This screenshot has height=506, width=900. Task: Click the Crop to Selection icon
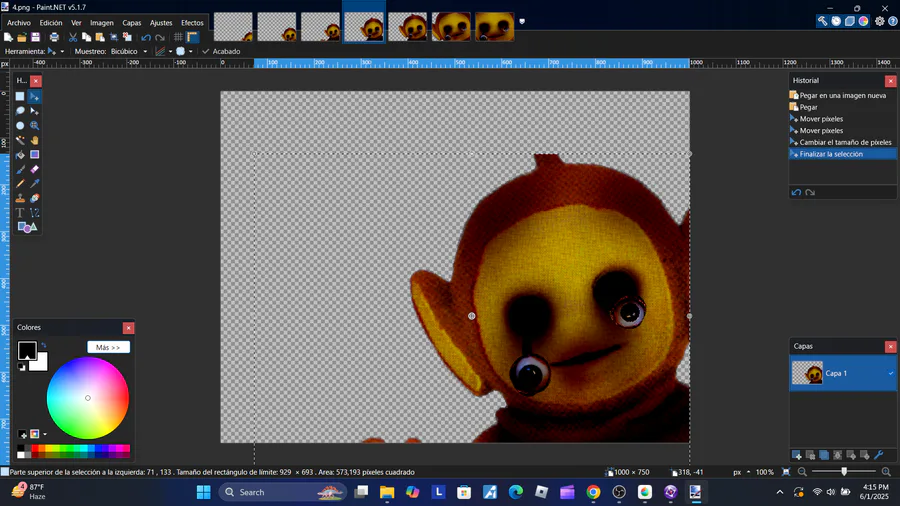(x=114, y=37)
